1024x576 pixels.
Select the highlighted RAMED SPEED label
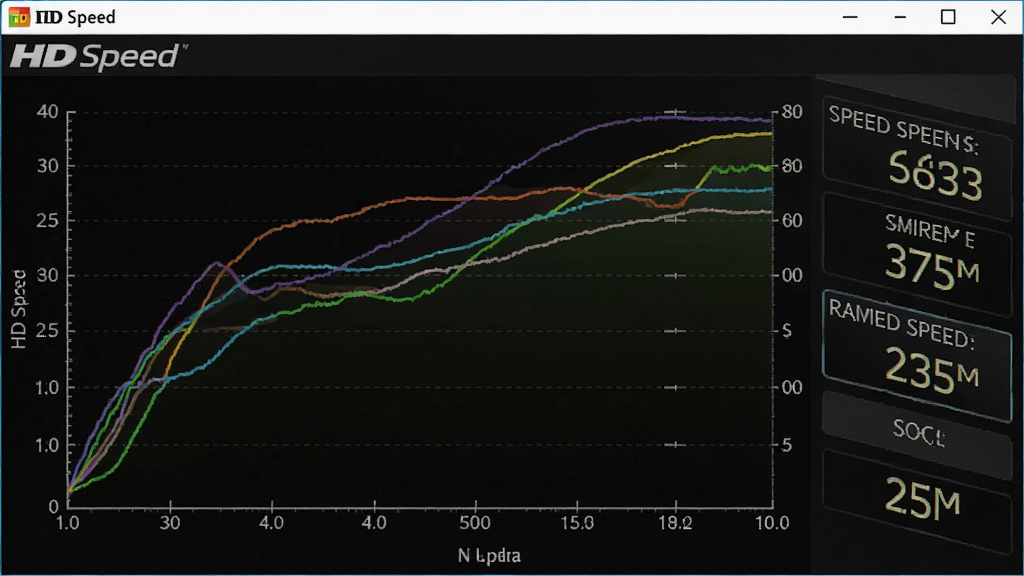click(x=901, y=323)
